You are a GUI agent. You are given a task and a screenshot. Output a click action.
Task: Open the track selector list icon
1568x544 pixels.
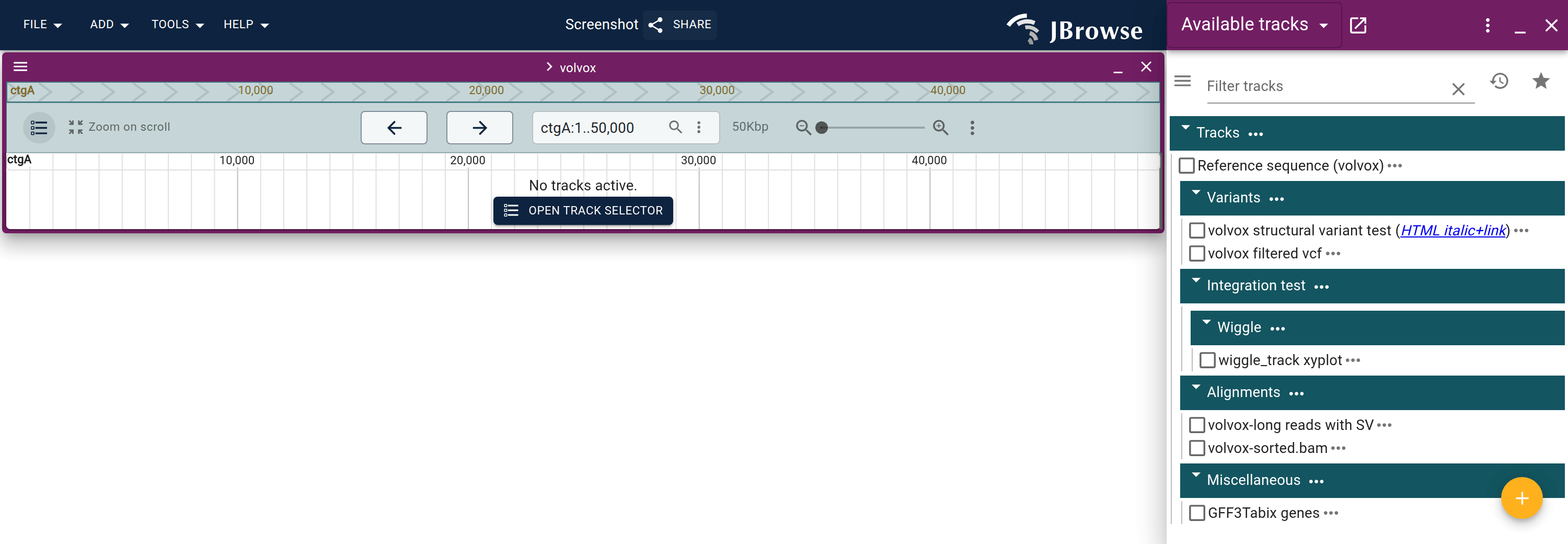39,127
